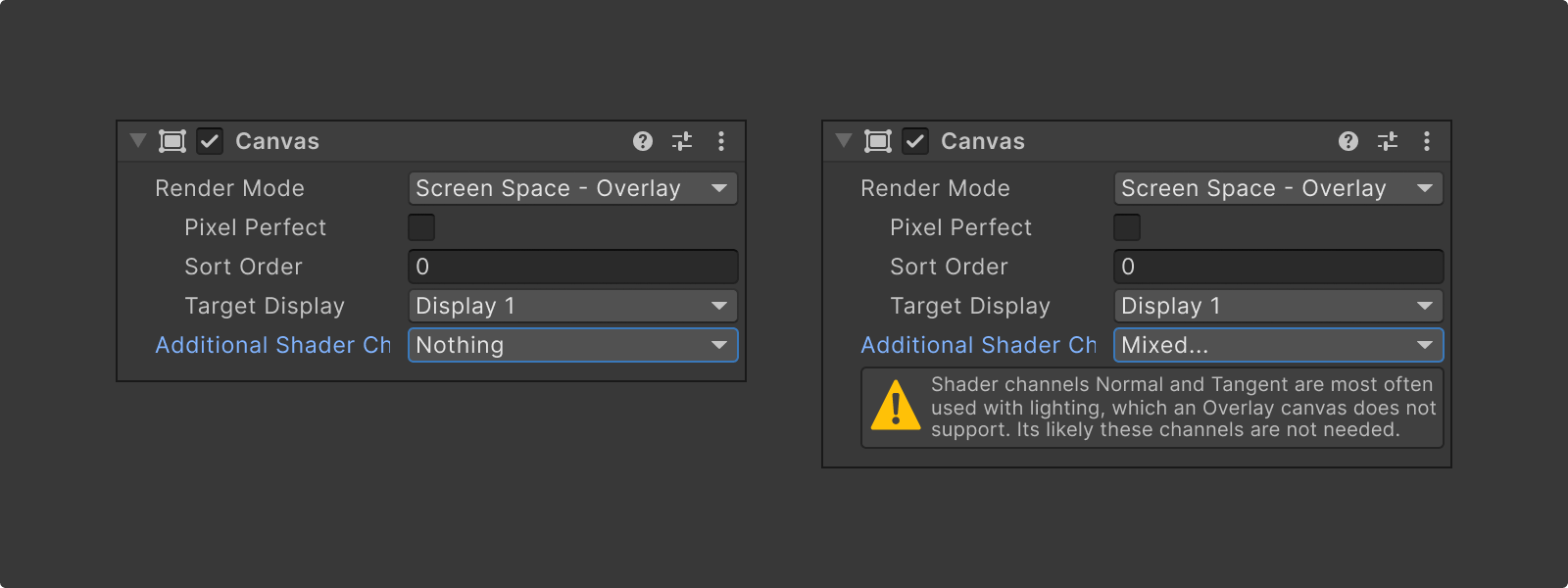Viewport: 1568px width, 588px height.
Task: Click Canvas component icon in right panel
Action: [x=878, y=141]
